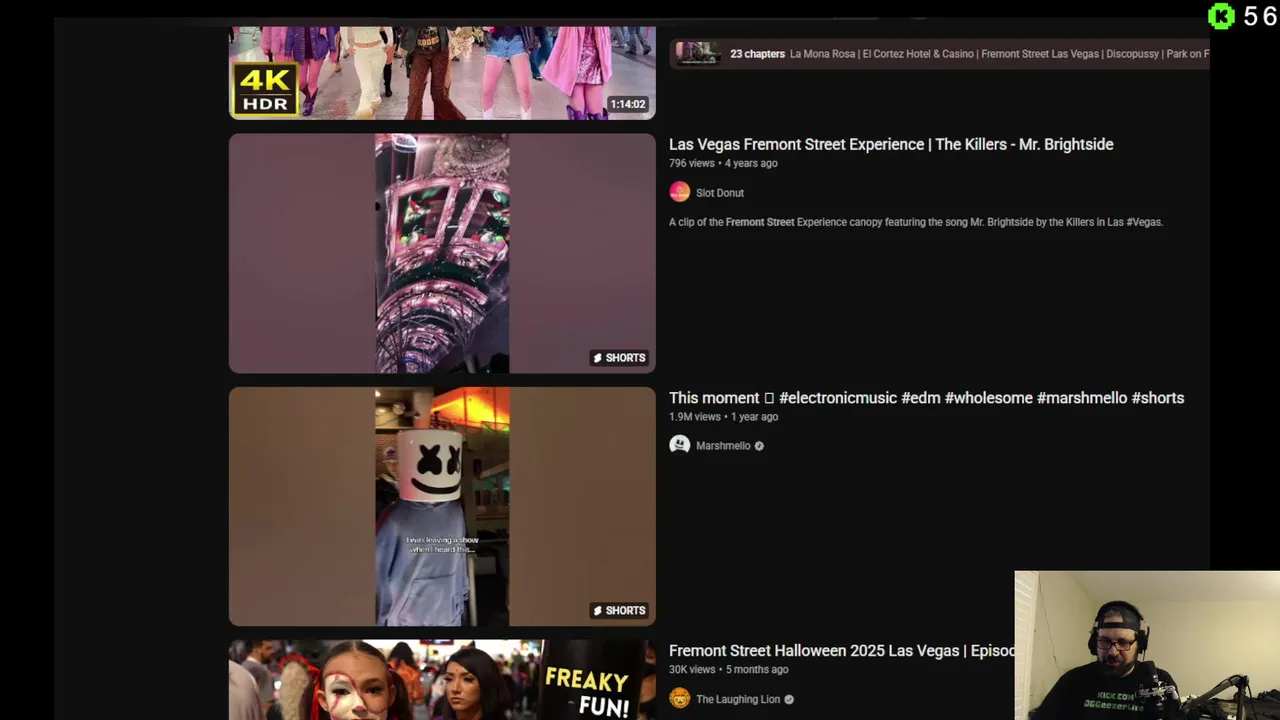Play the Halloween 2025 'Freaky Fun' thumbnail
The width and height of the screenshot is (1280, 720).
(x=442, y=680)
